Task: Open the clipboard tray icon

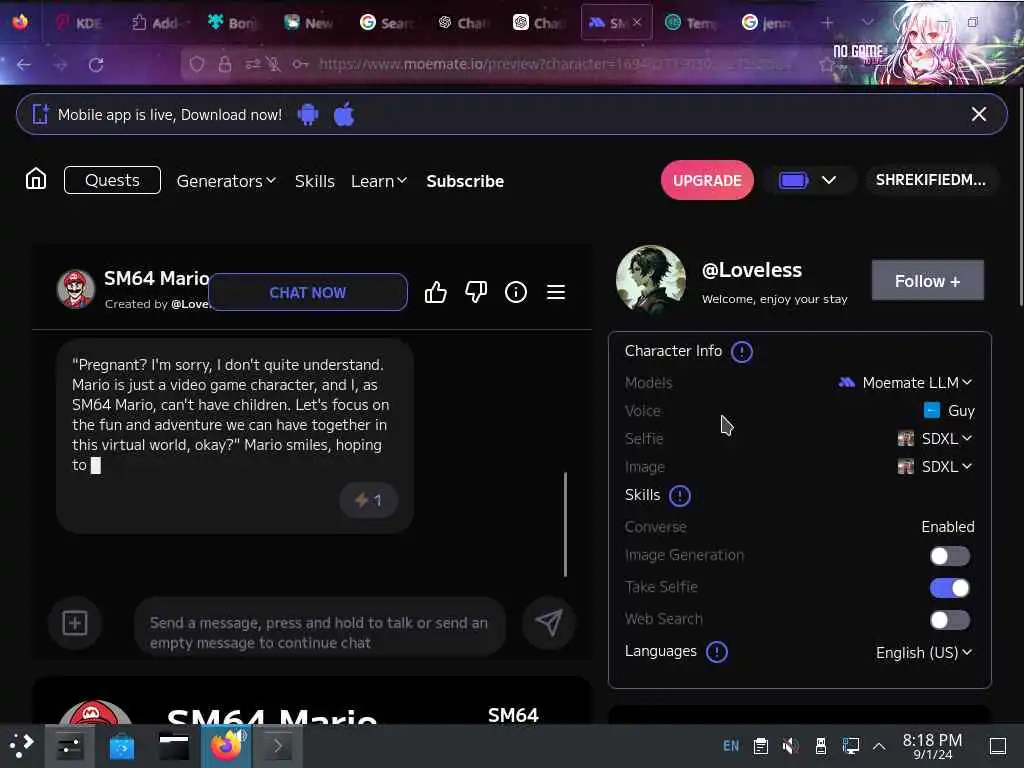Action: 760,746
